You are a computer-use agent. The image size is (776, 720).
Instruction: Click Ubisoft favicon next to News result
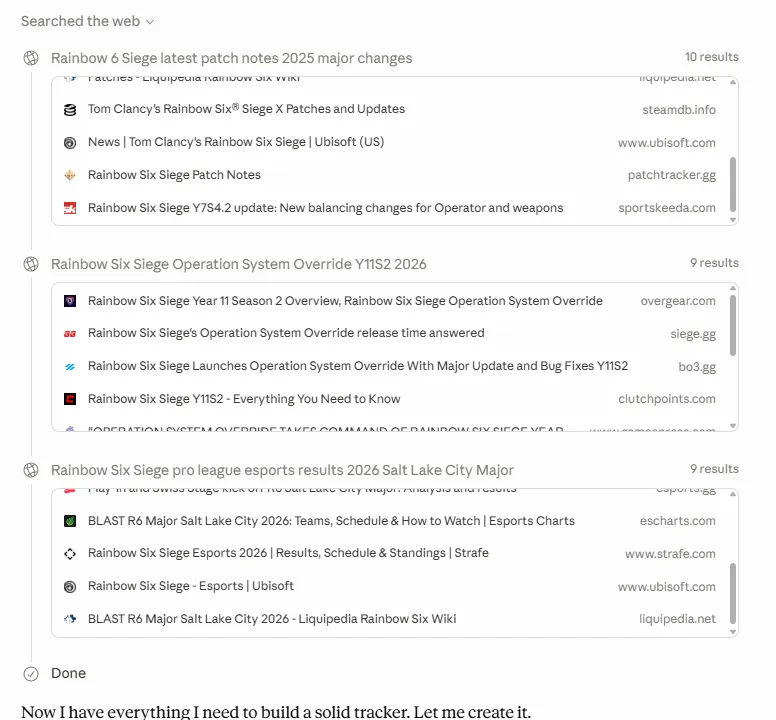(x=70, y=143)
